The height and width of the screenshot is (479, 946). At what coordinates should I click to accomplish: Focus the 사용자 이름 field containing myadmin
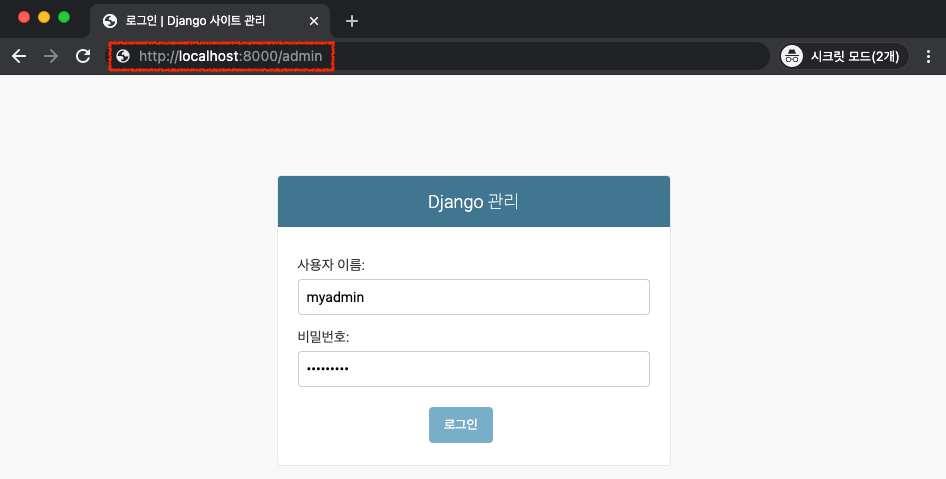(474, 297)
